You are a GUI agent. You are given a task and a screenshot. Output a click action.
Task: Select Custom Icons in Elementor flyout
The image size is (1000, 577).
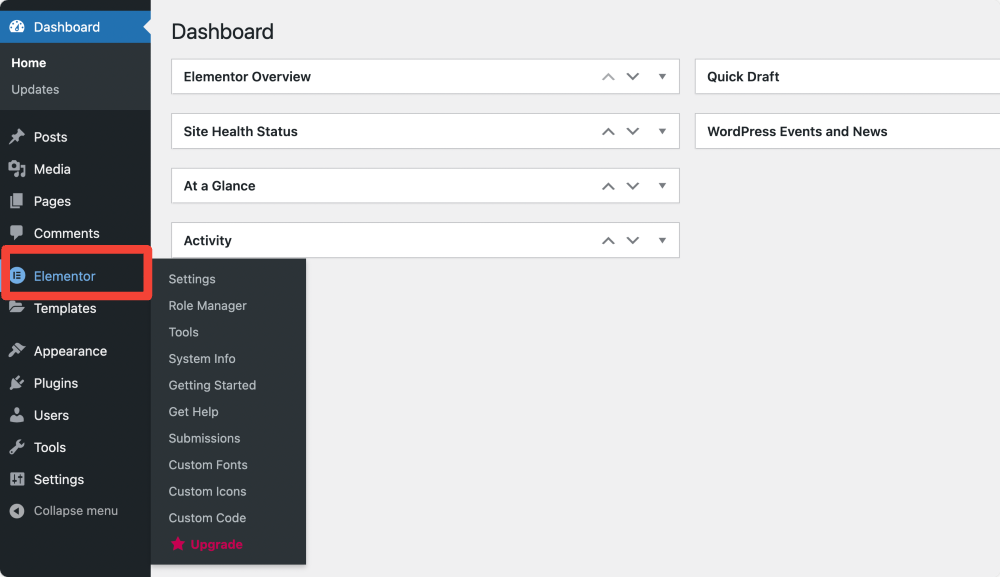tap(207, 492)
